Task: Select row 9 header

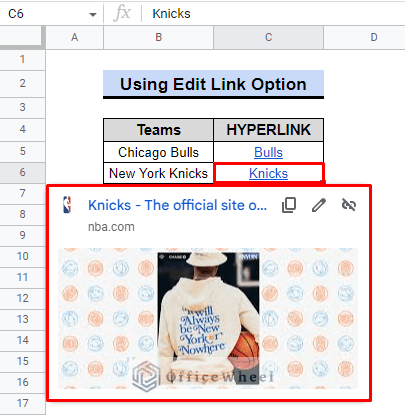Action: [x=22, y=235]
